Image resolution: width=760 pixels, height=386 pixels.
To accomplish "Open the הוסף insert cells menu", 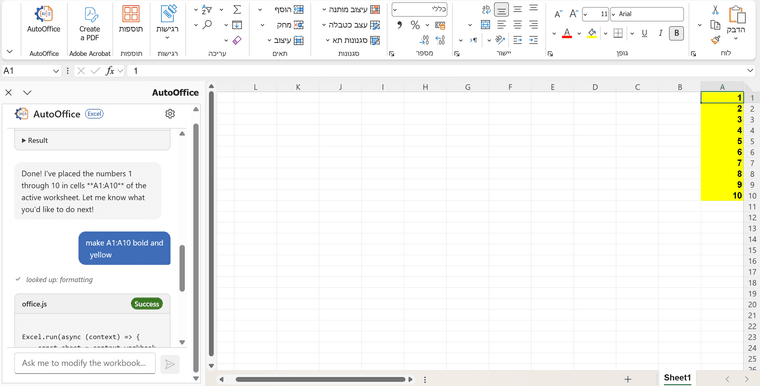I will (x=281, y=10).
